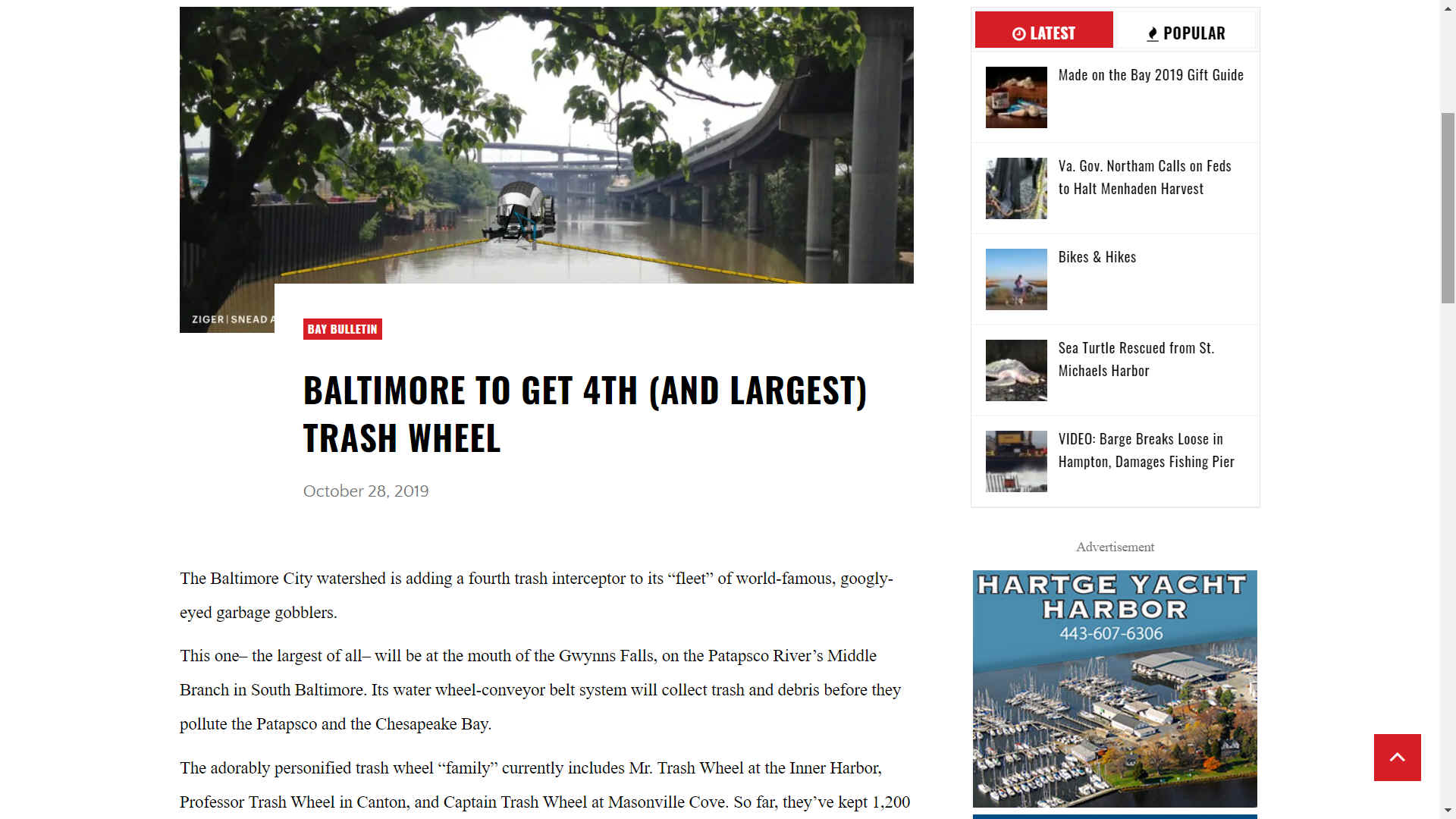Click the scrollbar down arrow
1456x819 pixels.
1448,811
